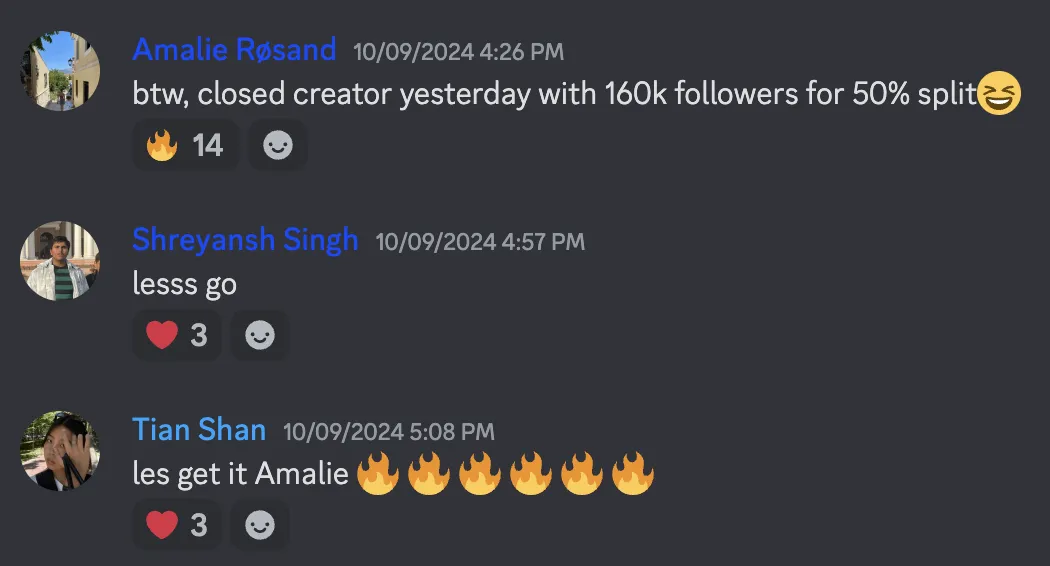Open Tian Shan's profile avatar

60,451
